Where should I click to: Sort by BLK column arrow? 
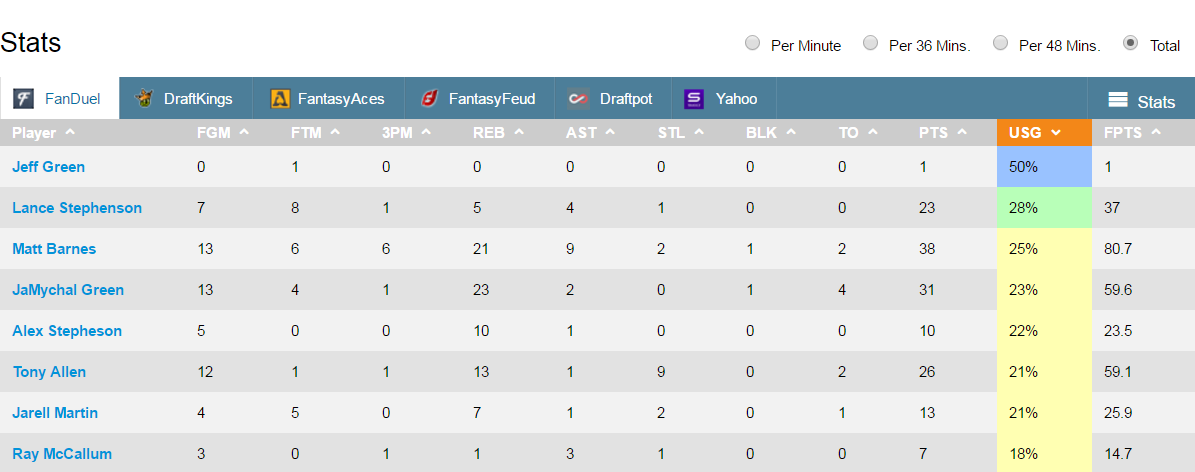[790, 132]
